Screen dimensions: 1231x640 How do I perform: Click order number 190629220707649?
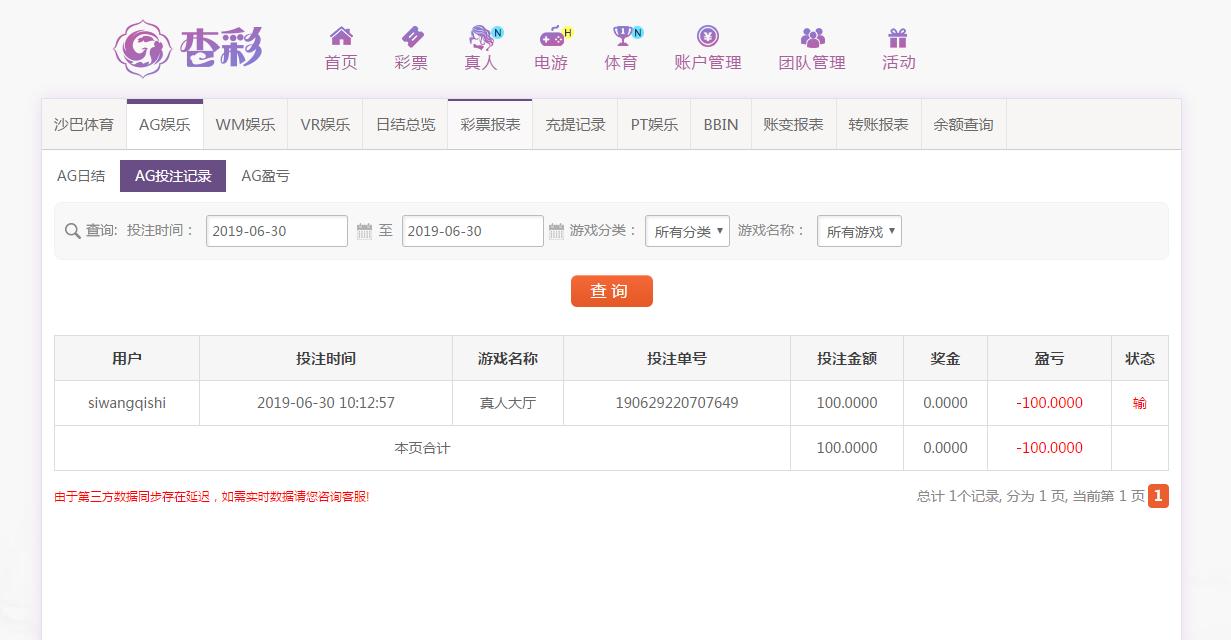(677, 403)
